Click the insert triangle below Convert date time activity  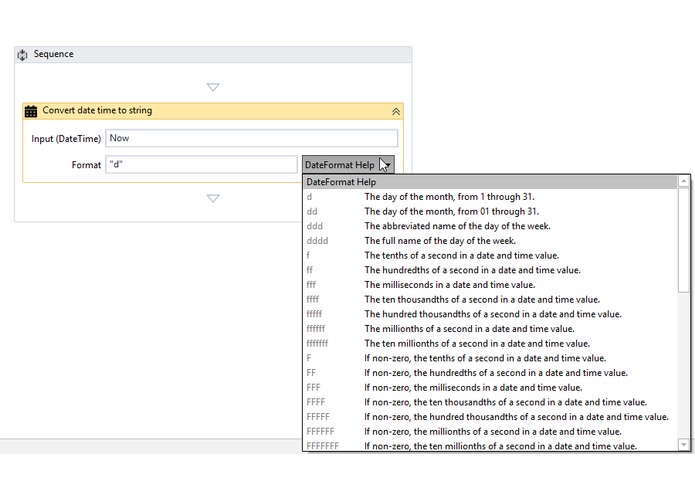(213, 198)
